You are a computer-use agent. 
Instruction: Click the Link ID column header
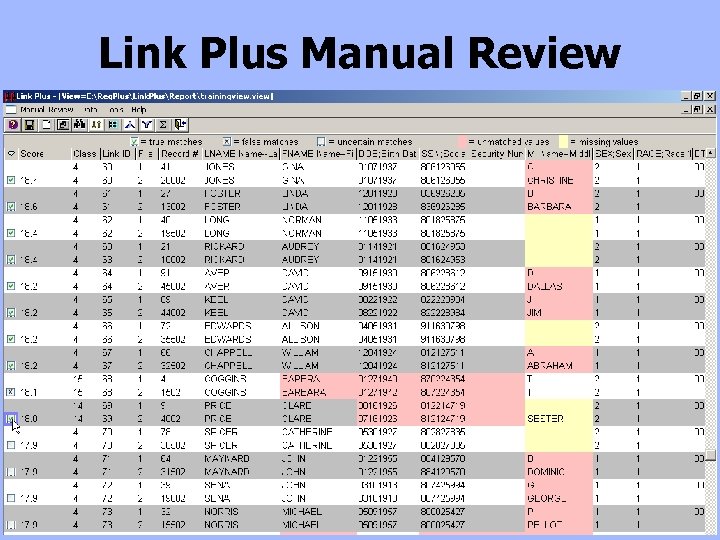coord(117,154)
